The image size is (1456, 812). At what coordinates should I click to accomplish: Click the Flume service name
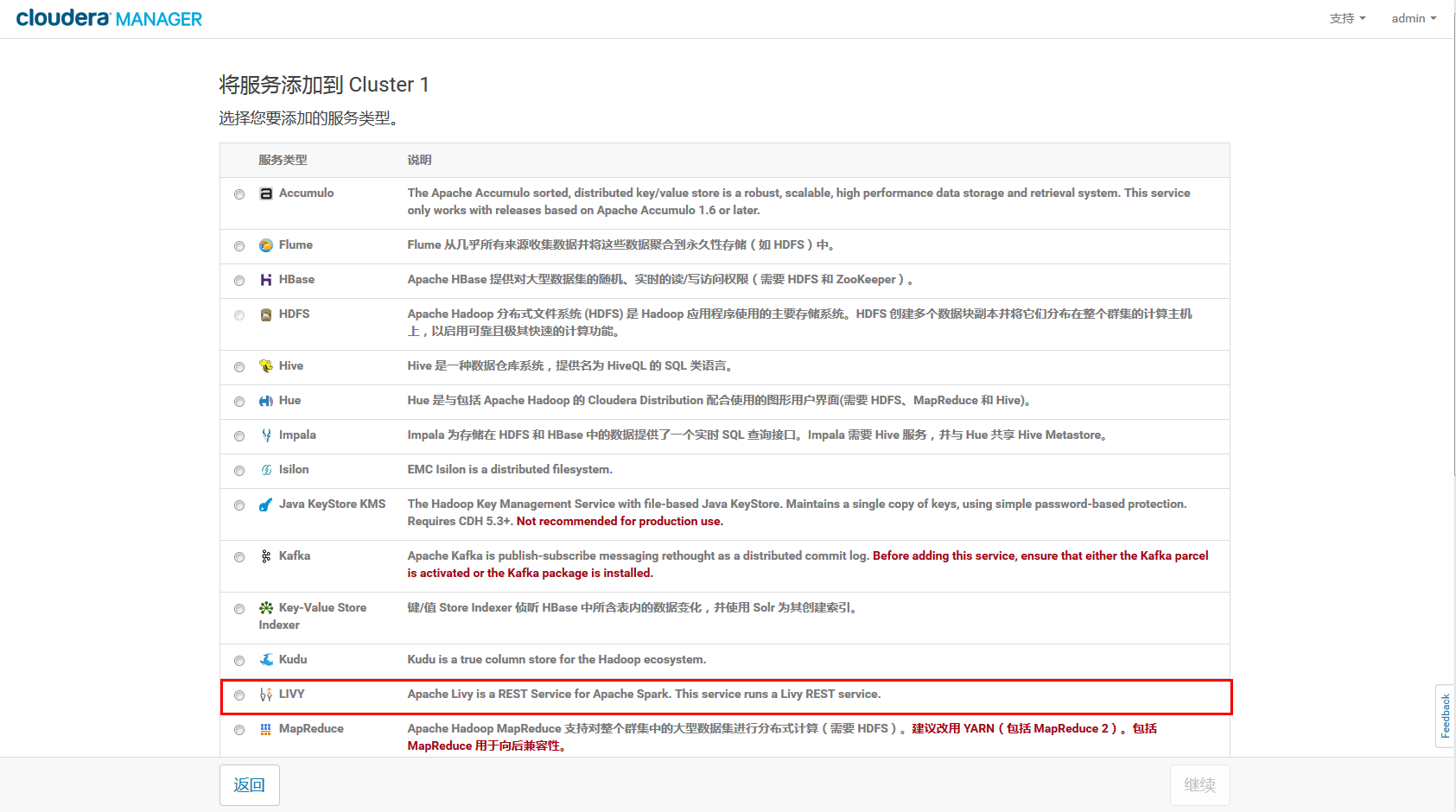(296, 245)
